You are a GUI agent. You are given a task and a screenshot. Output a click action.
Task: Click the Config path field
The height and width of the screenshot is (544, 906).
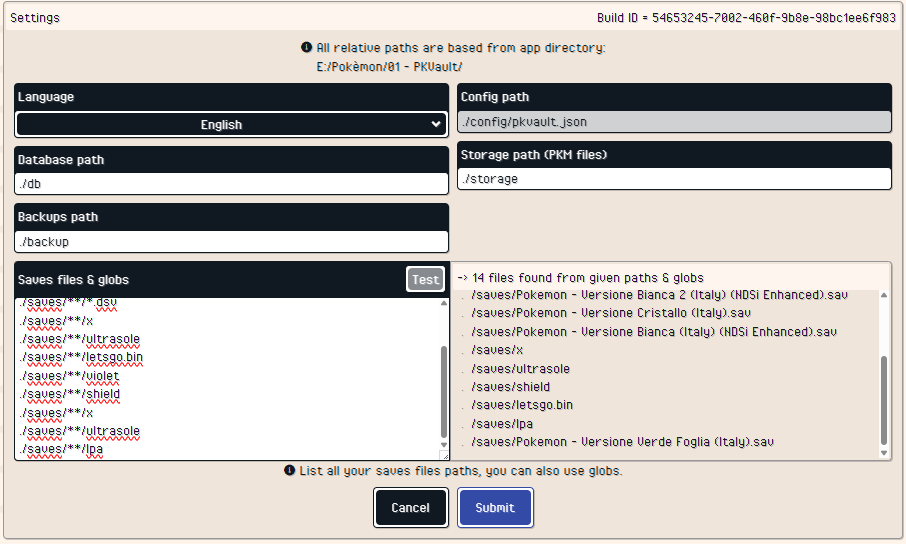(x=675, y=122)
